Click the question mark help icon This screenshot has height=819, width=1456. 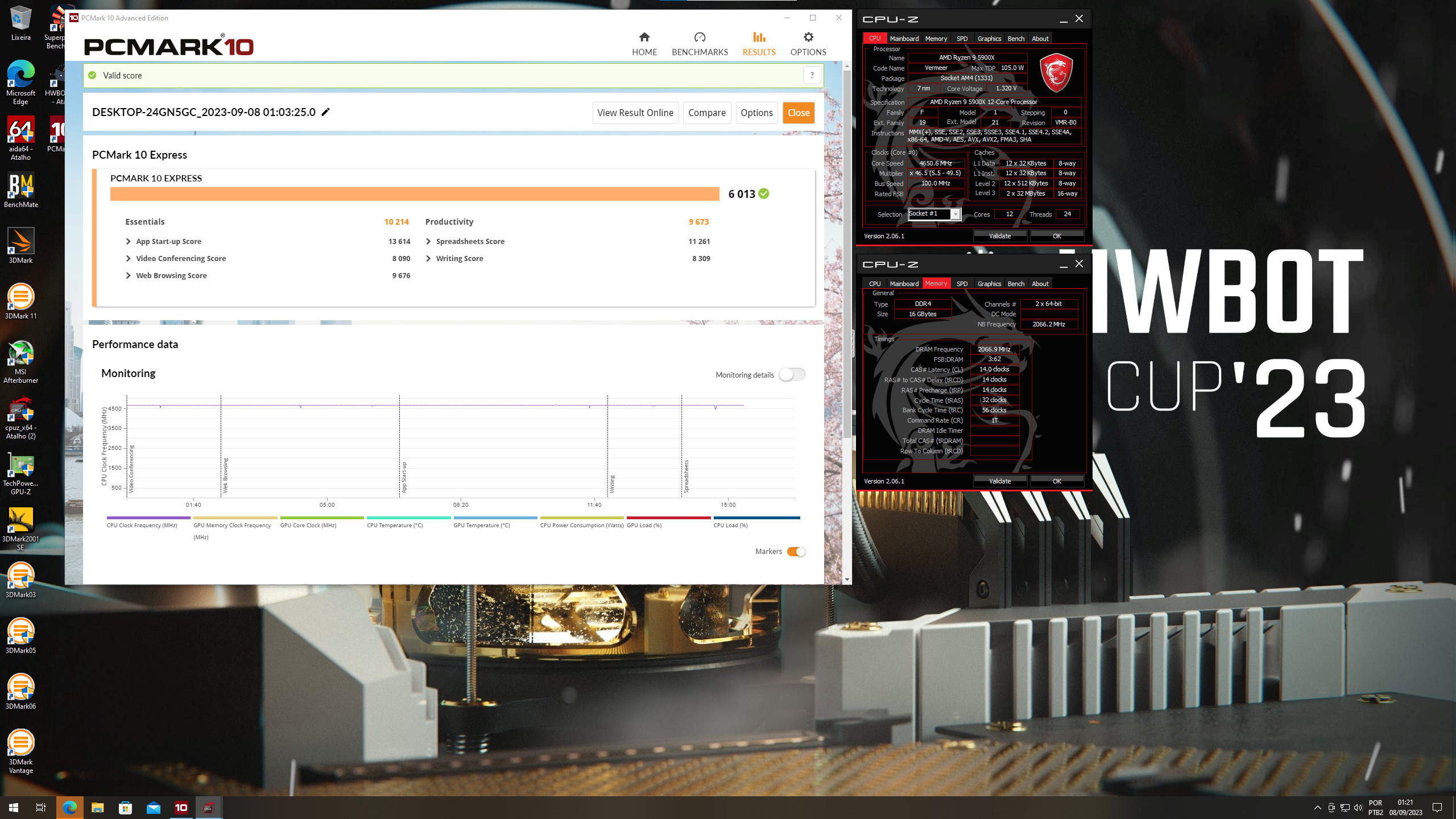tap(812, 75)
